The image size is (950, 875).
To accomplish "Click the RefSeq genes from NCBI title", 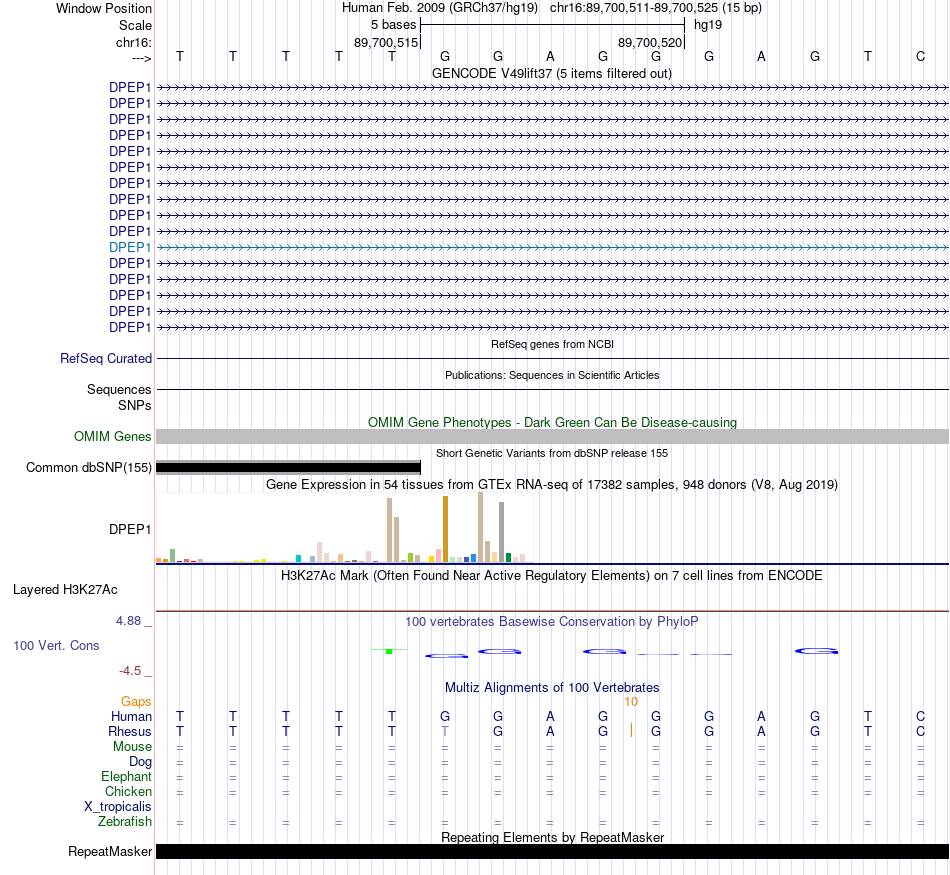I will point(552,344).
